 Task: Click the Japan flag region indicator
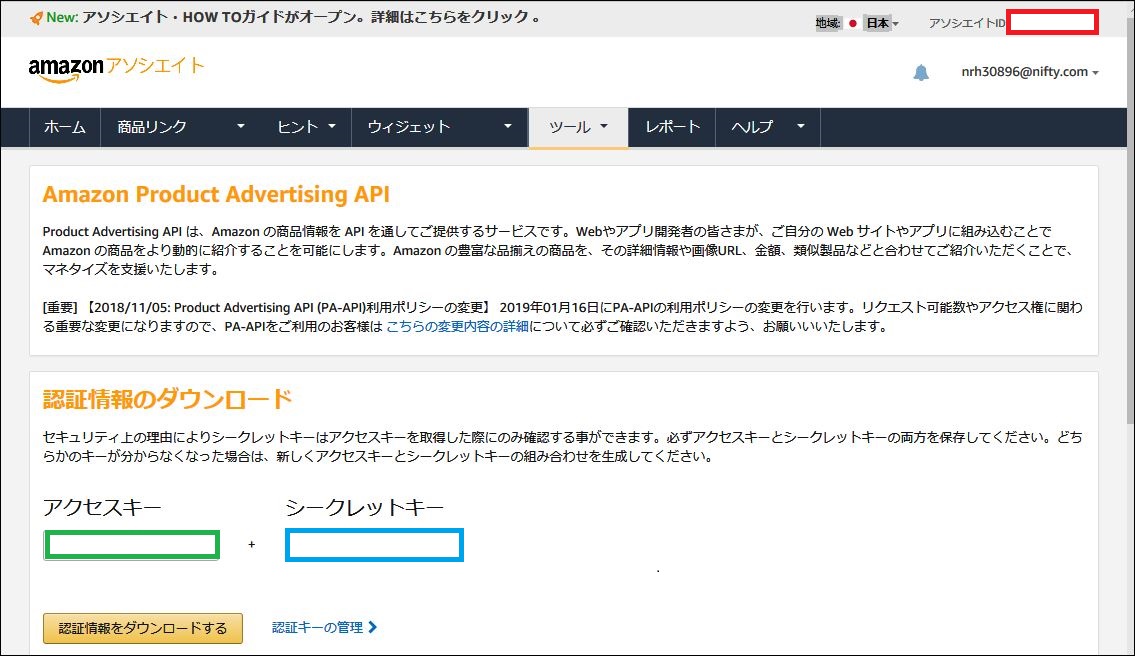point(853,23)
